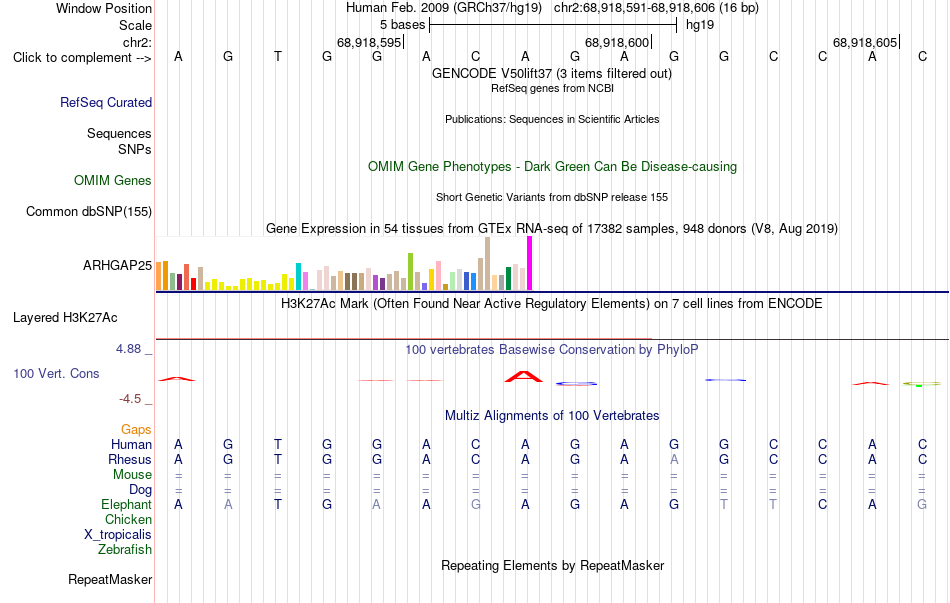Click the '100 vertebrates Basewise Conservation by PhyloP' title
Image resolution: width=950 pixels, height=603 pixels.
(x=552, y=350)
